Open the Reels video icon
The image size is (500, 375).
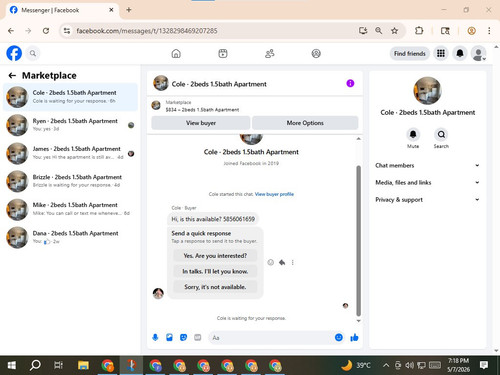pos(223,53)
